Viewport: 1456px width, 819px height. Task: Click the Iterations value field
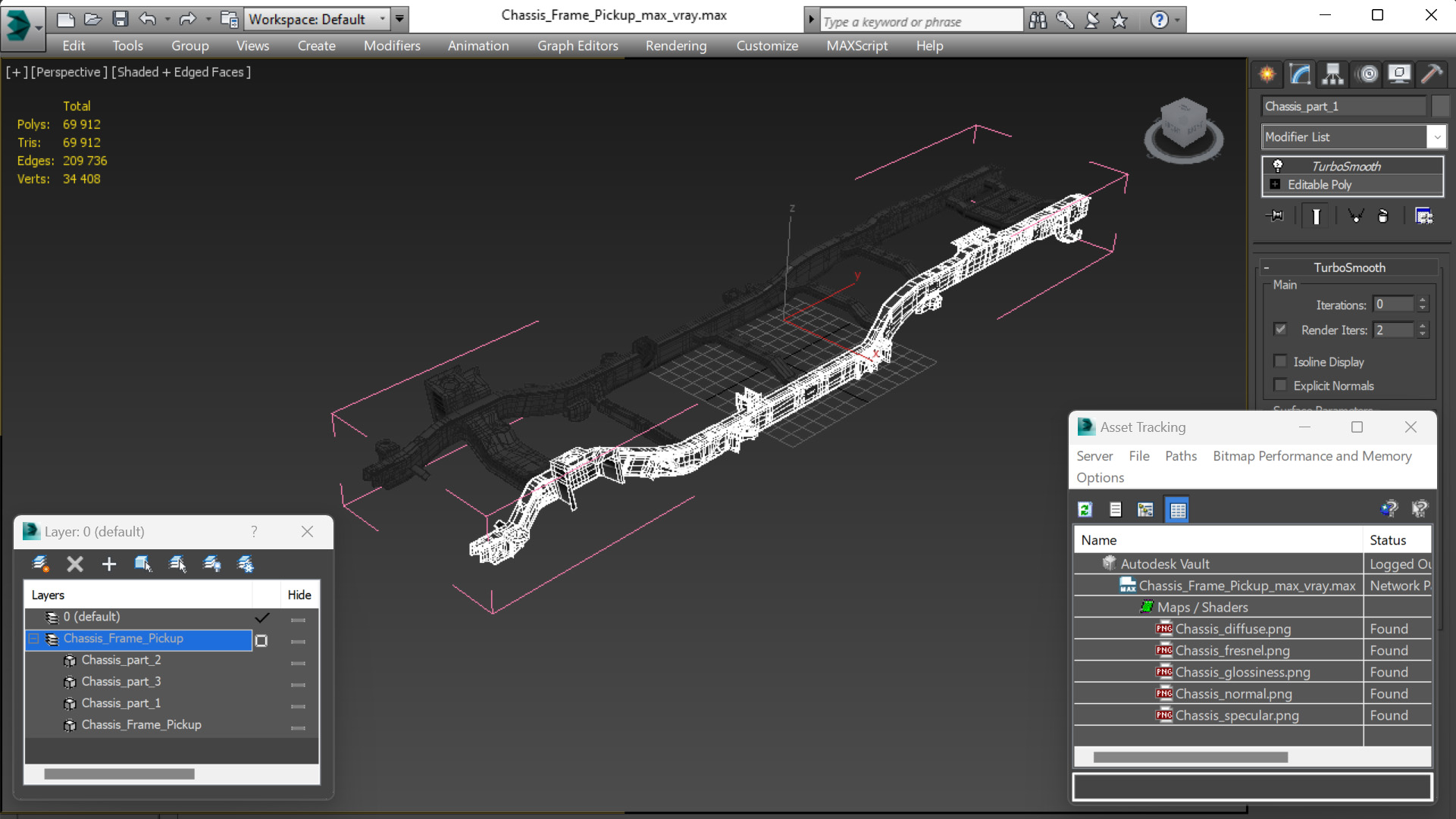pyautogui.click(x=1393, y=305)
